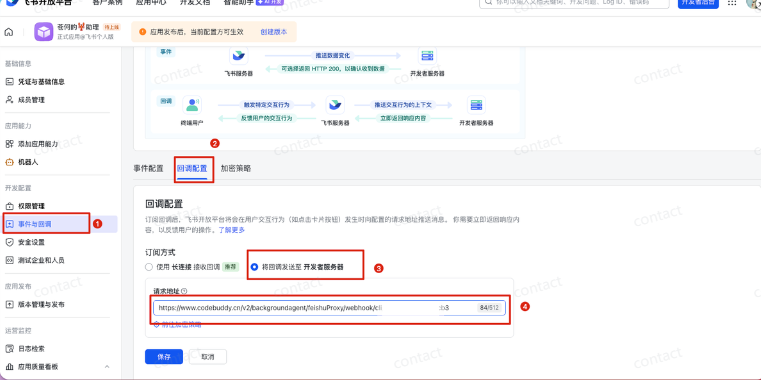
Task: Click the top search input box
Action: click(x=575, y=2)
